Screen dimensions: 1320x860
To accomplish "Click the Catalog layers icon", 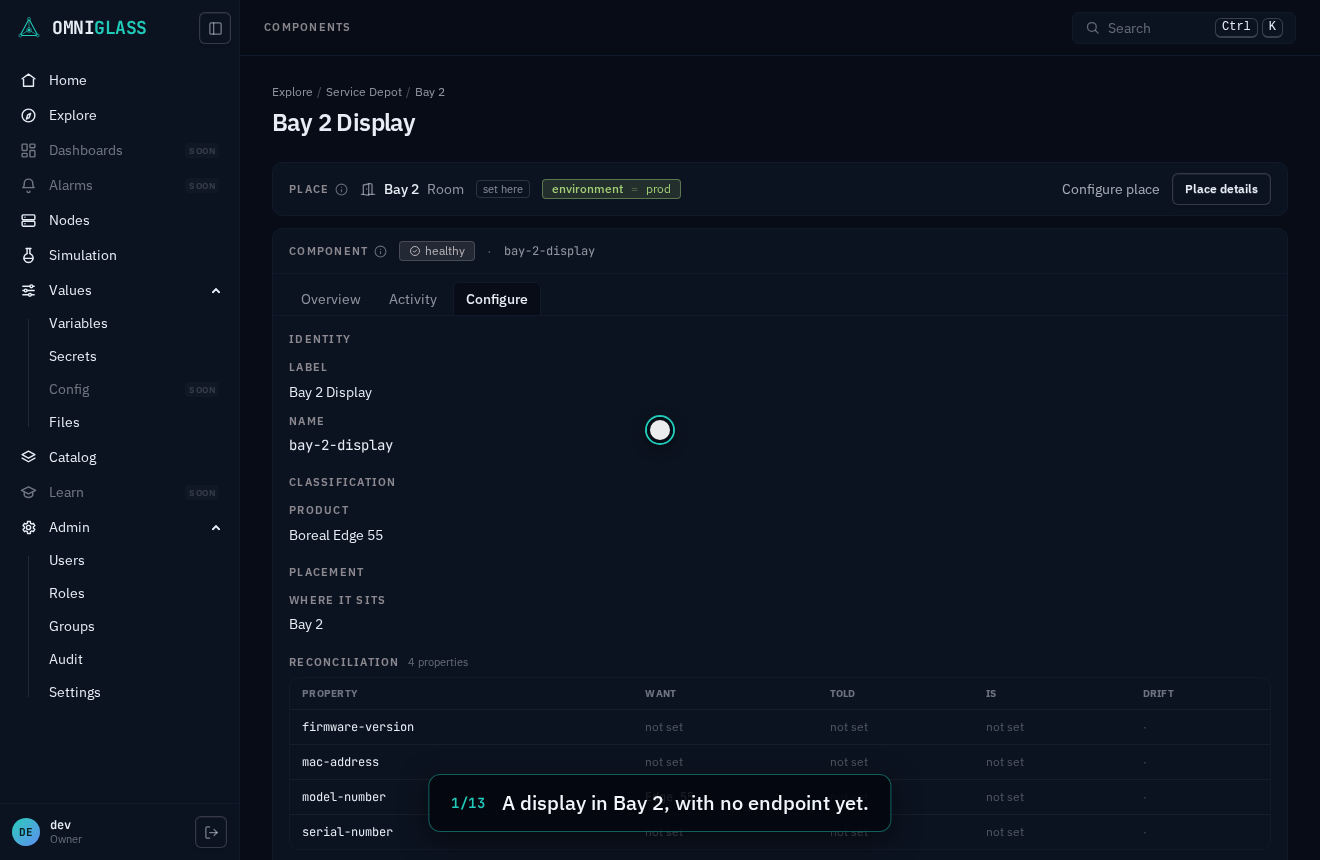I will (29, 457).
